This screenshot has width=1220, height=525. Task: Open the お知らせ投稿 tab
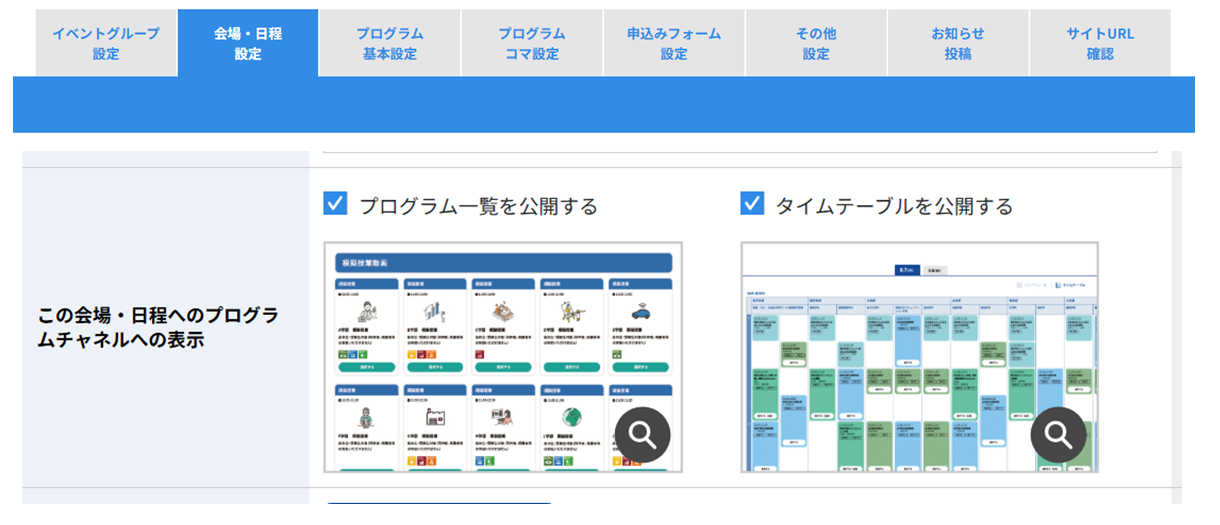pos(958,43)
